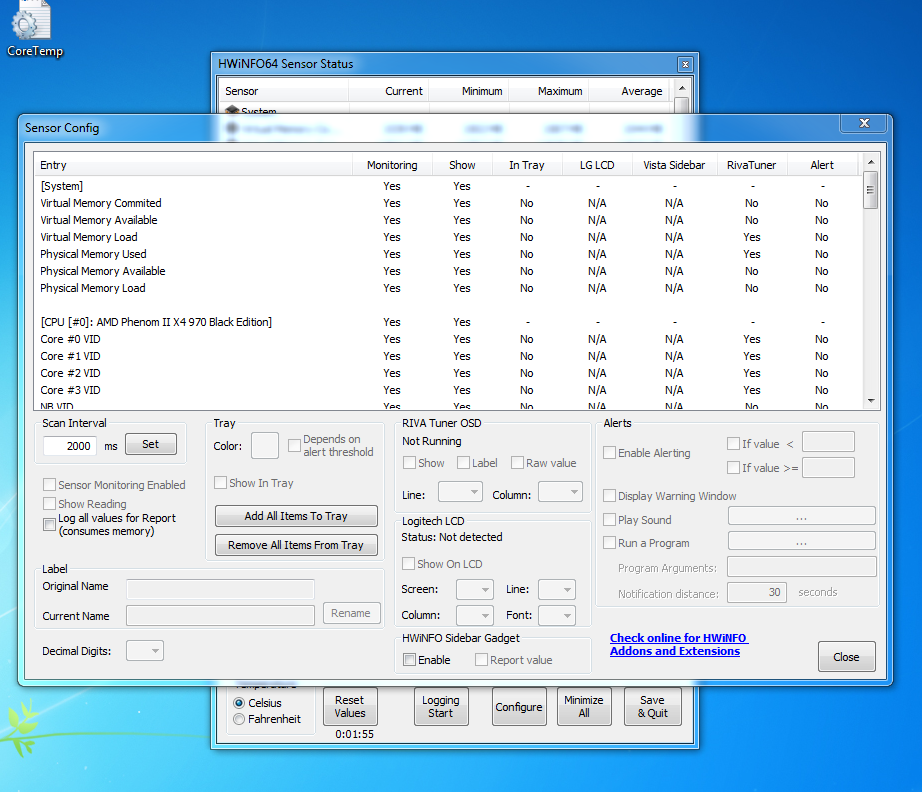
Task: Check Raw value checkbox
Action: (517, 463)
